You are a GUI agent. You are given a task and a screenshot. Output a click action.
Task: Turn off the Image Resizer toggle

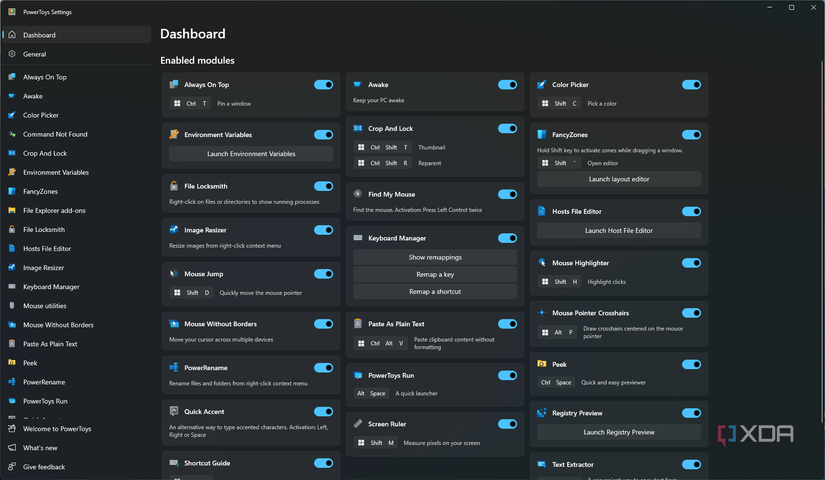click(x=324, y=230)
